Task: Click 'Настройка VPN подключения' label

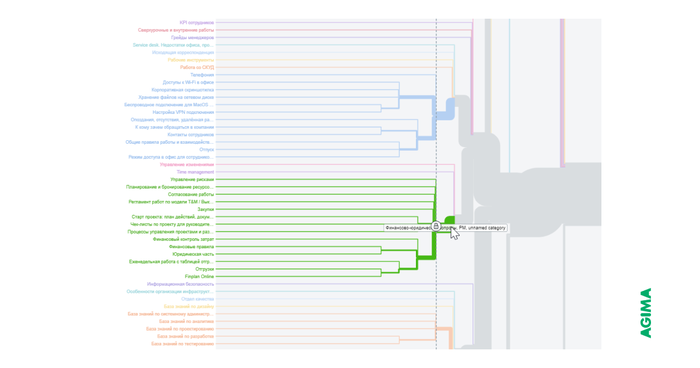Action: tap(183, 113)
